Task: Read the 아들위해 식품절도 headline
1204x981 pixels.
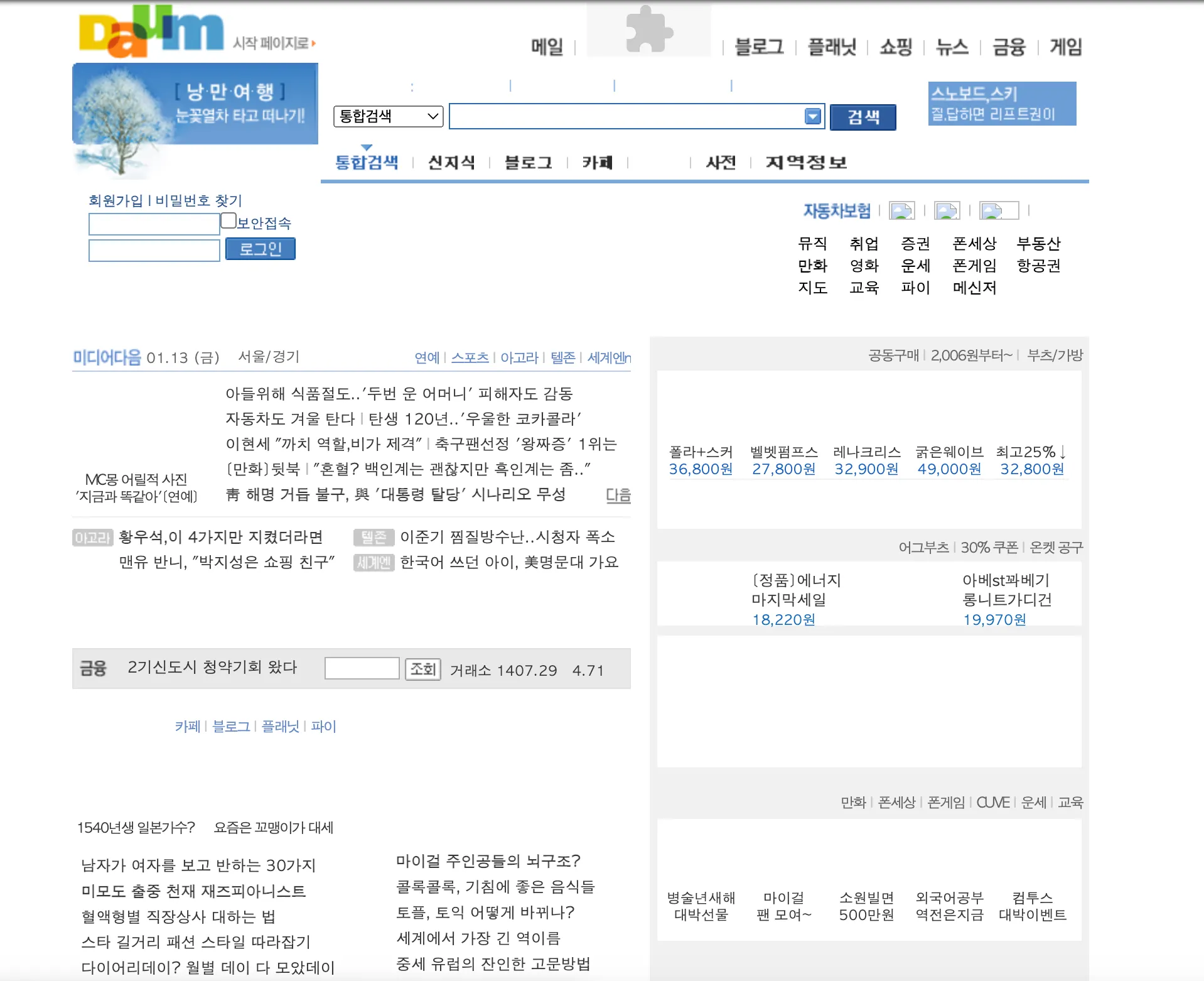Action: point(399,394)
